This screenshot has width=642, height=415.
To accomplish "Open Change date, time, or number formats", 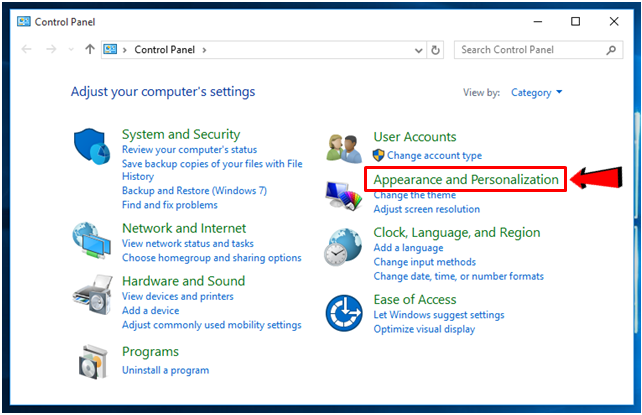I will coord(459,276).
